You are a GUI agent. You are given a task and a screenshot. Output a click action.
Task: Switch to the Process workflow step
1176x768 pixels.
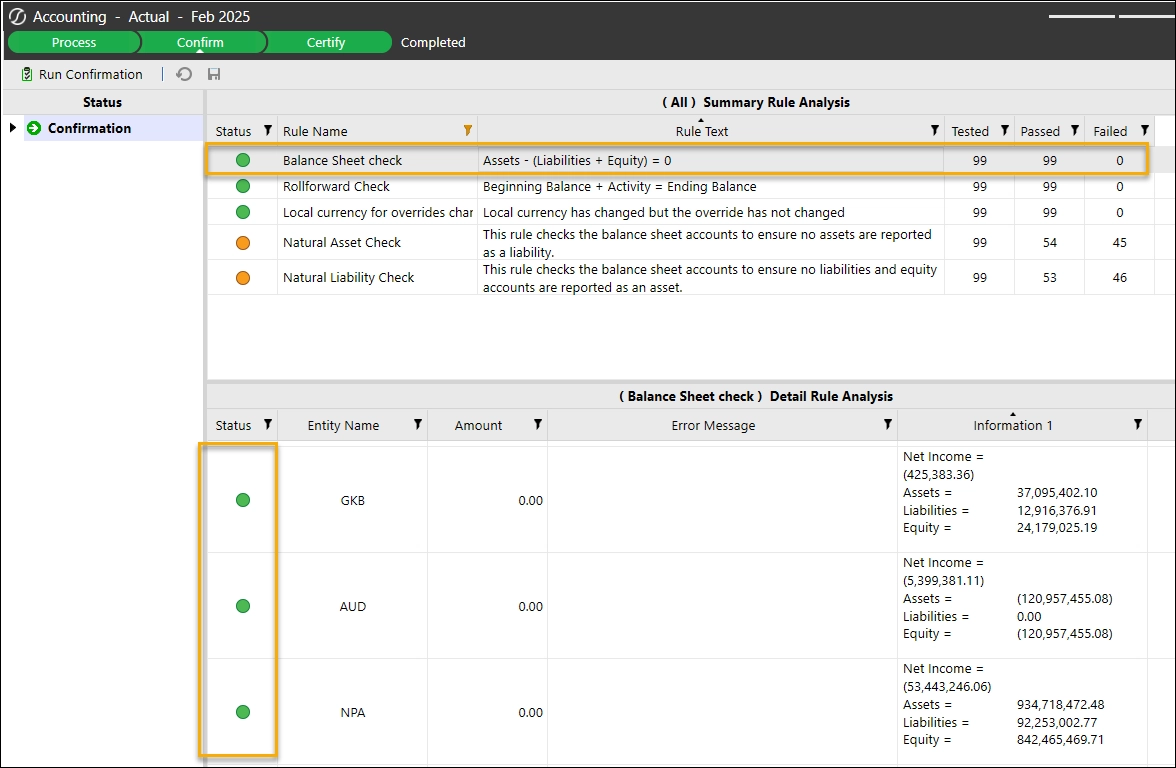click(x=74, y=42)
